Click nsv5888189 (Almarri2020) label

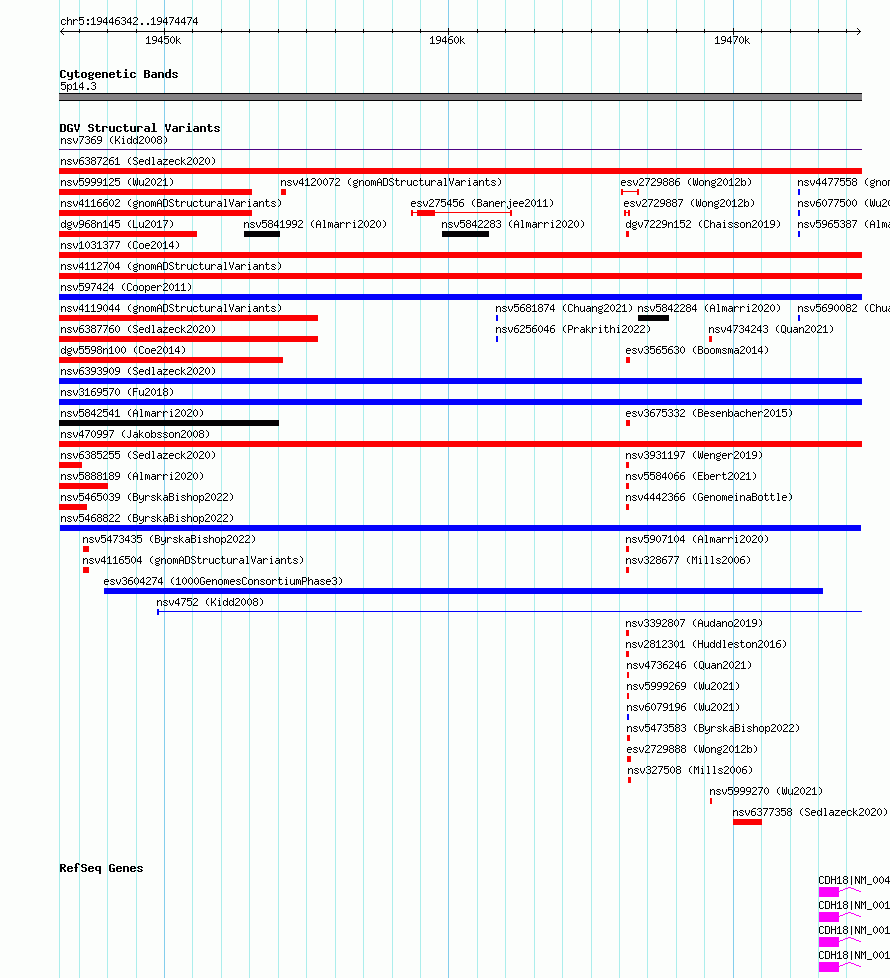tap(132, 477)
